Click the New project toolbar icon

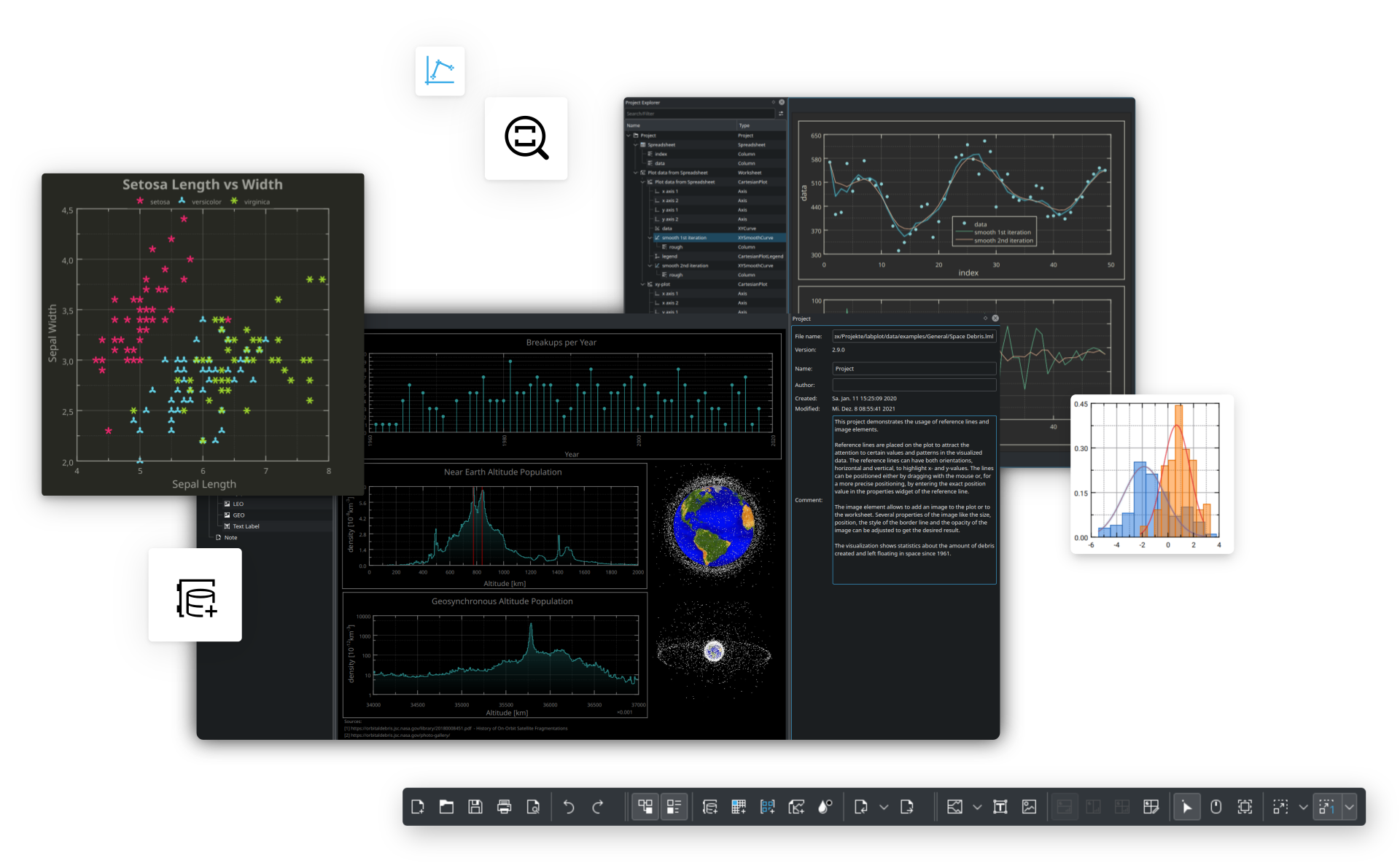(418, 807)
